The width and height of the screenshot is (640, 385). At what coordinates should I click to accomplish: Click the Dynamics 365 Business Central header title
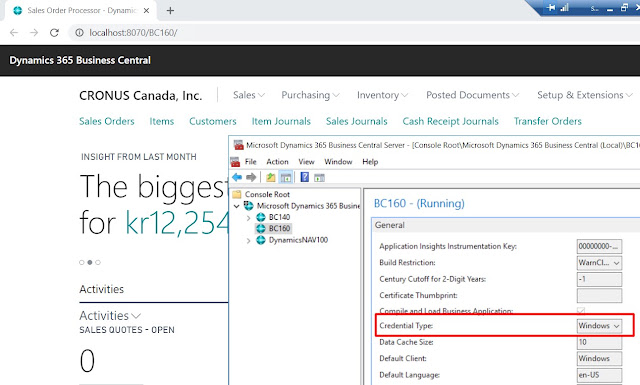[x=80, y=60]
